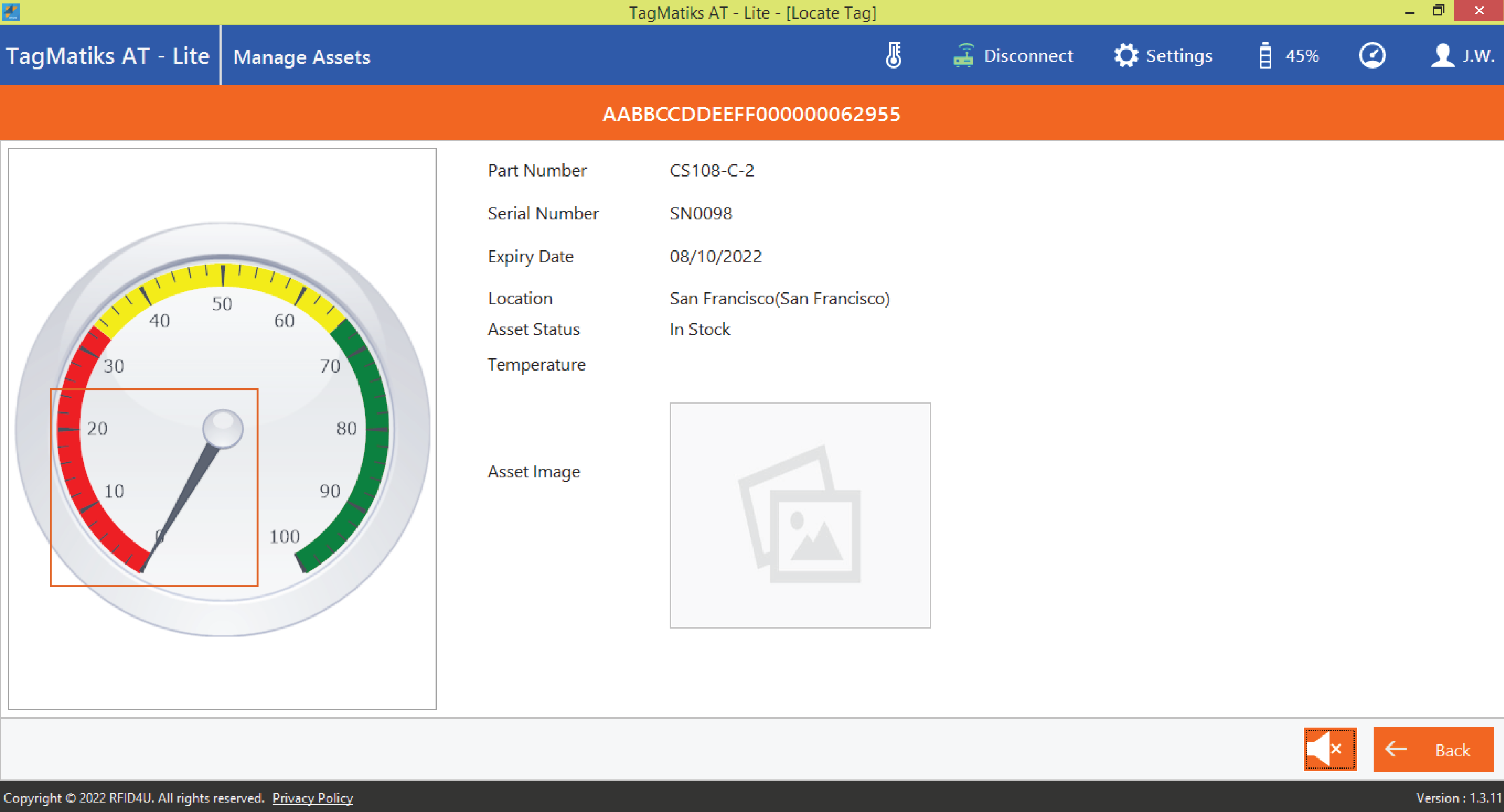Click the gauge needle center knob
The width and height of the screenshot is (1504, 812).
(x=223, y=428)
